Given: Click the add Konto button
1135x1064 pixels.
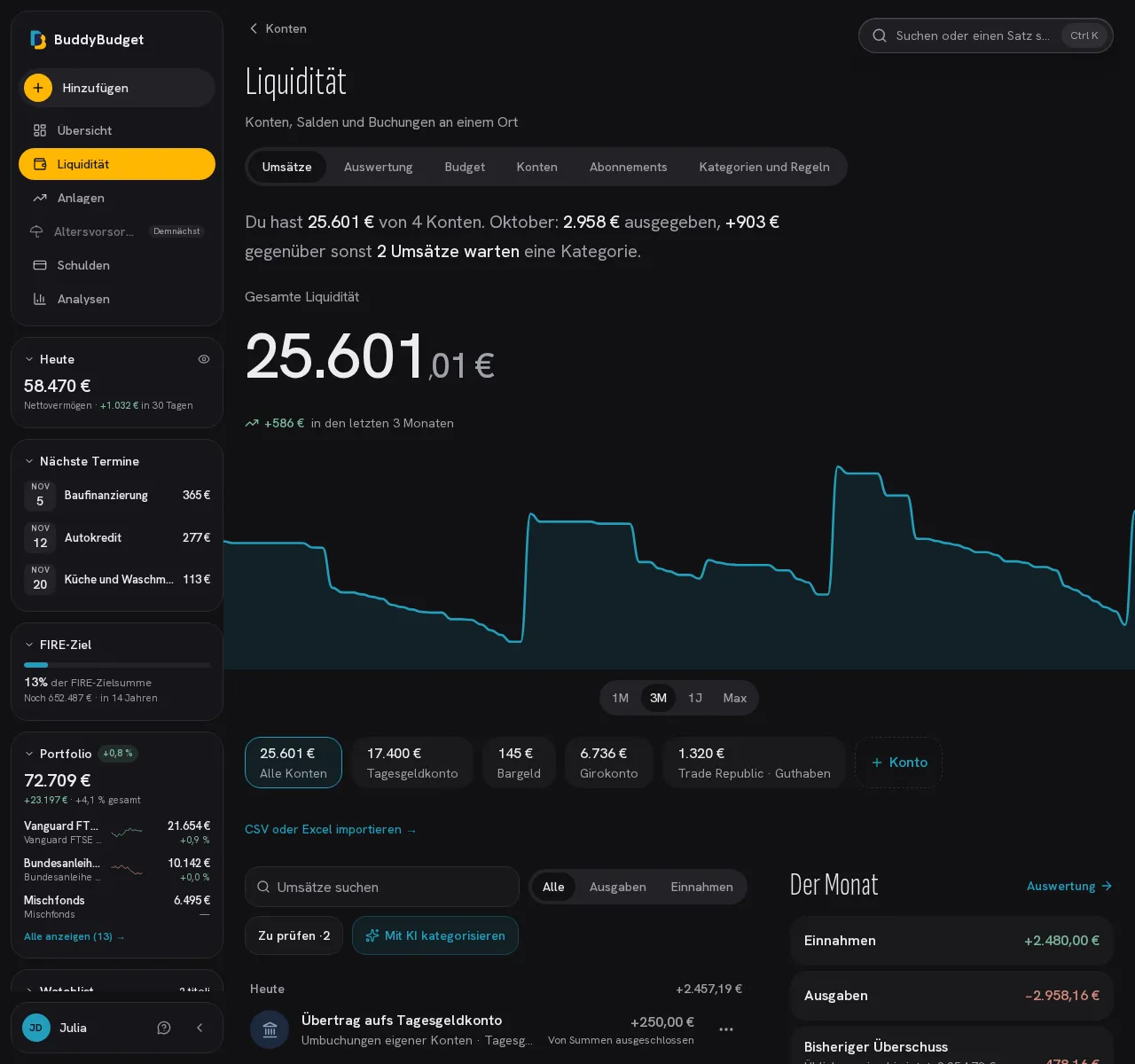Looking at the screenshot, I should coord(899,763).
